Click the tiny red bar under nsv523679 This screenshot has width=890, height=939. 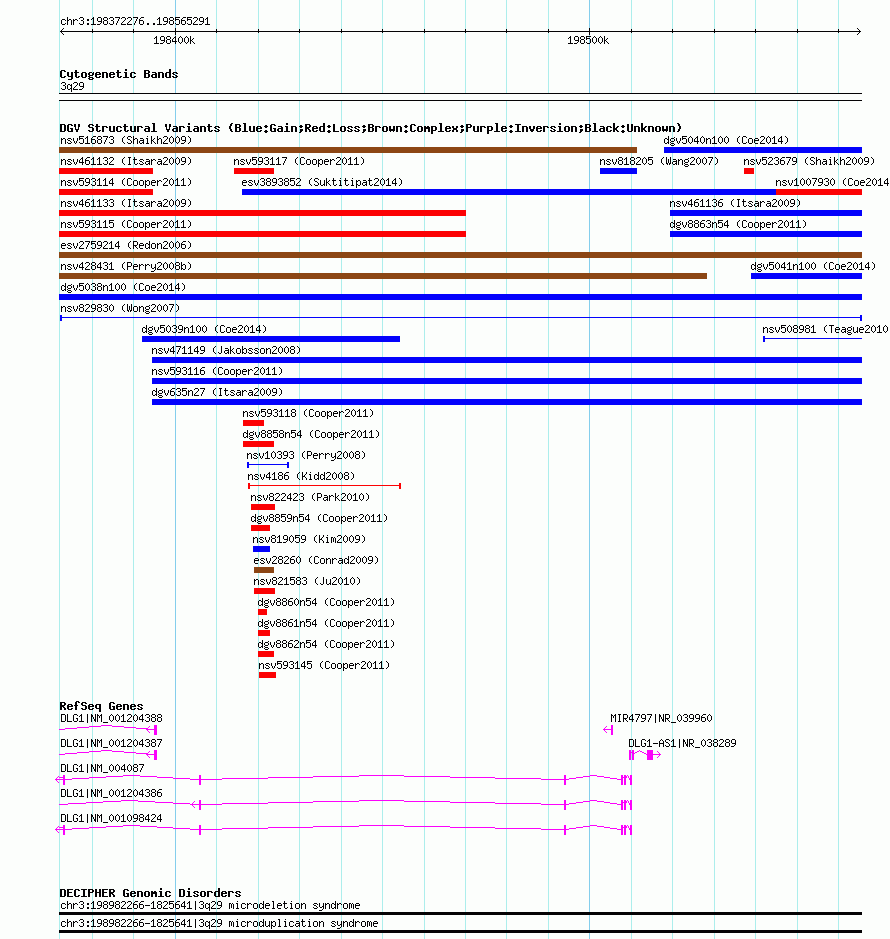coord(749,171)
